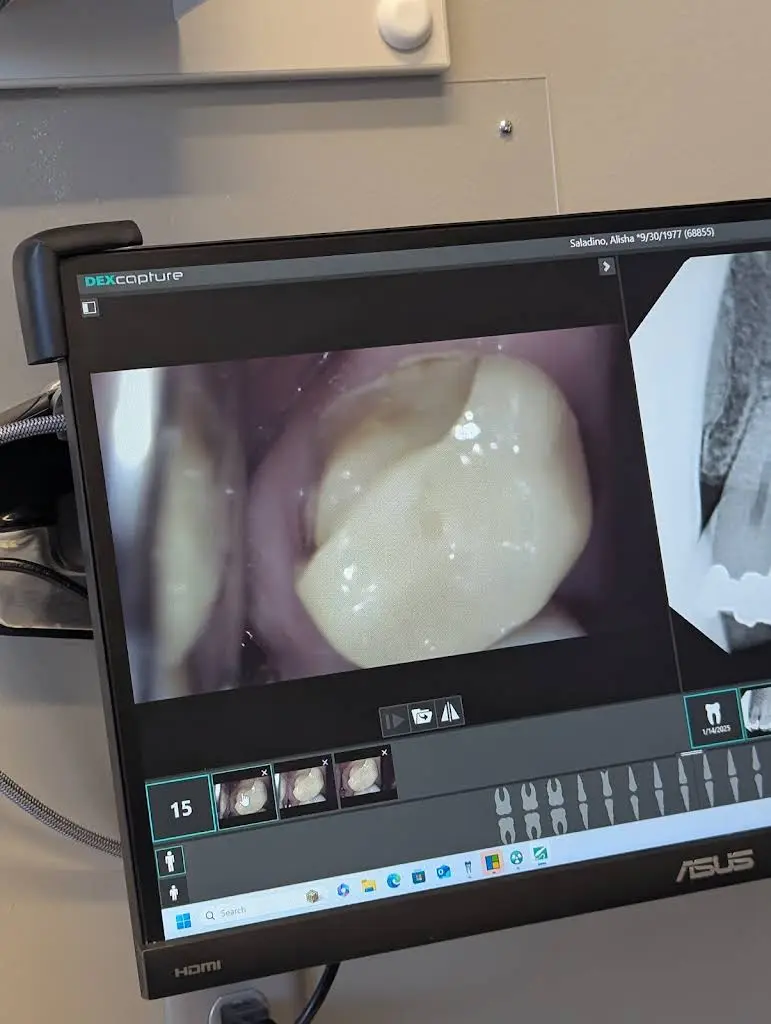Remove the second captured thumbnail via its X
This screenshot has height=1024, width=771.
325,762
